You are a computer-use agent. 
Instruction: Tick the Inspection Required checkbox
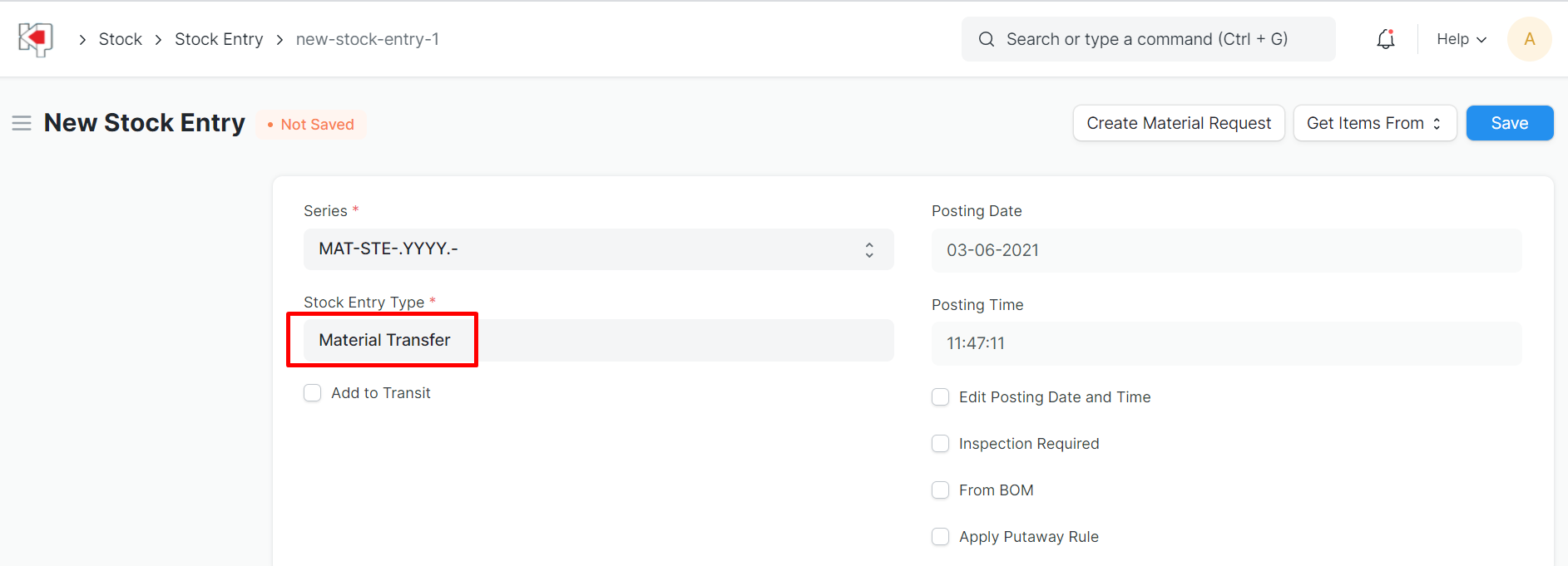pos(941,444)
